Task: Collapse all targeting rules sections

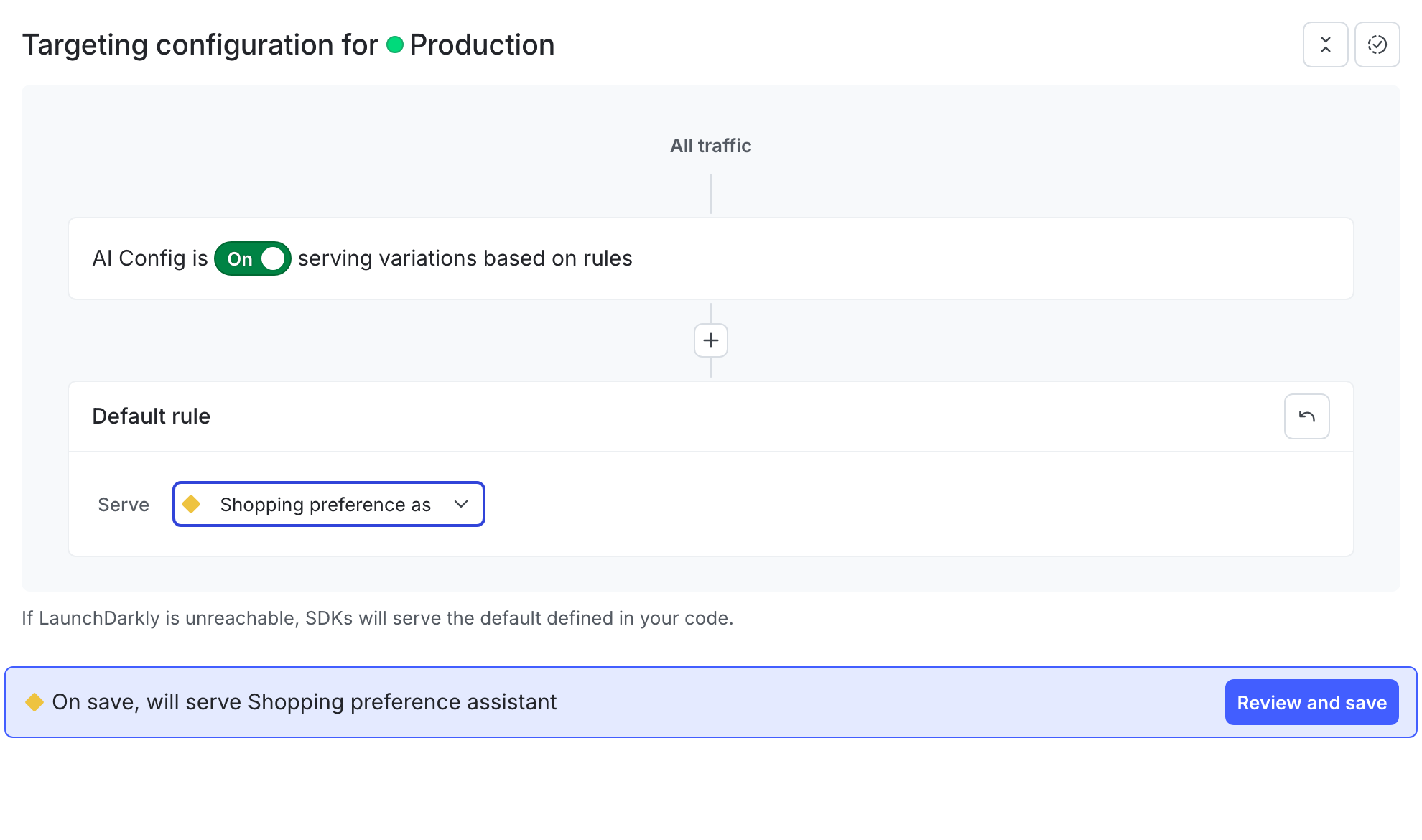Action: (x=1325, y=44)
